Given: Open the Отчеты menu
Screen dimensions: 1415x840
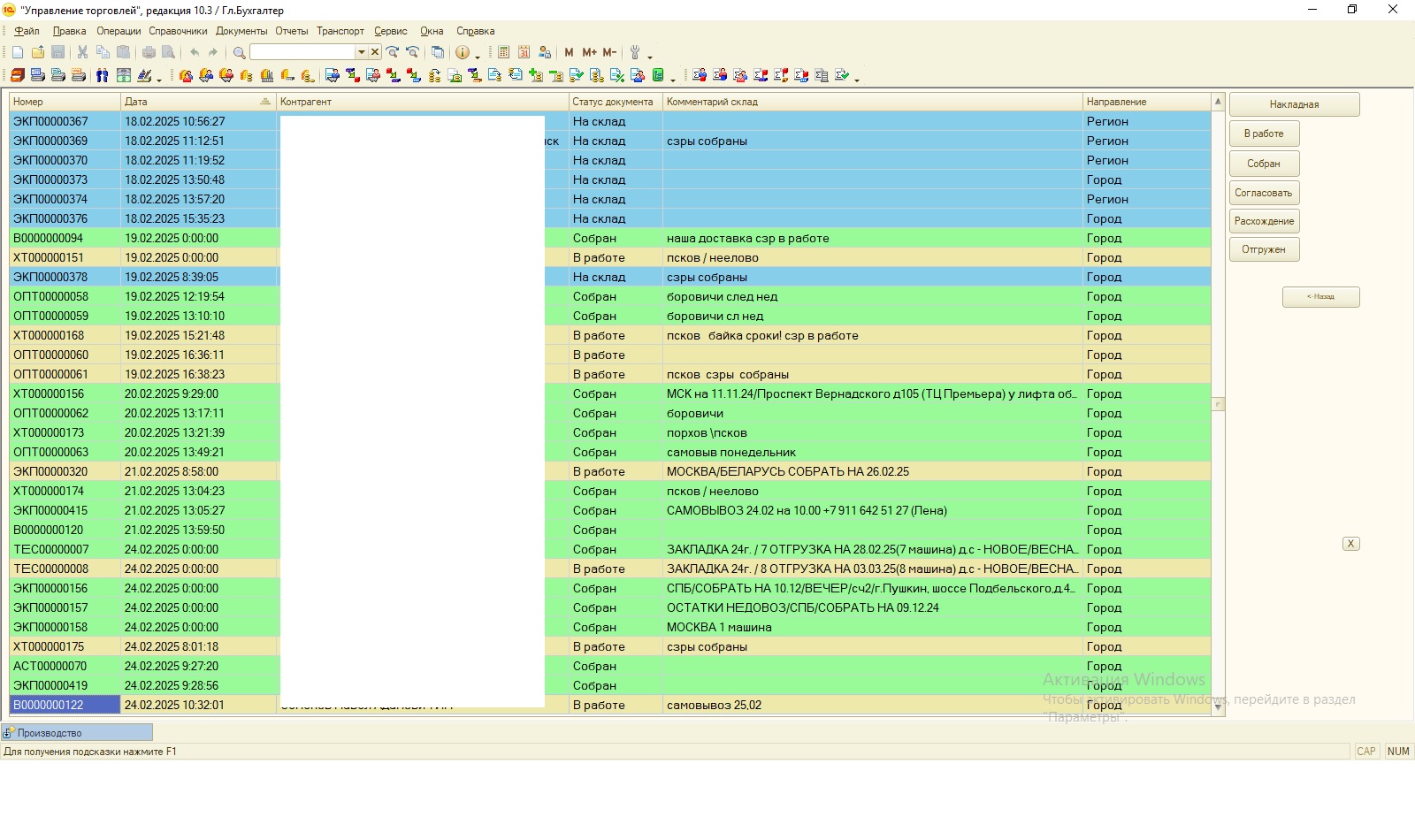Looking at the screenshot, I should [x=291, y=31].
